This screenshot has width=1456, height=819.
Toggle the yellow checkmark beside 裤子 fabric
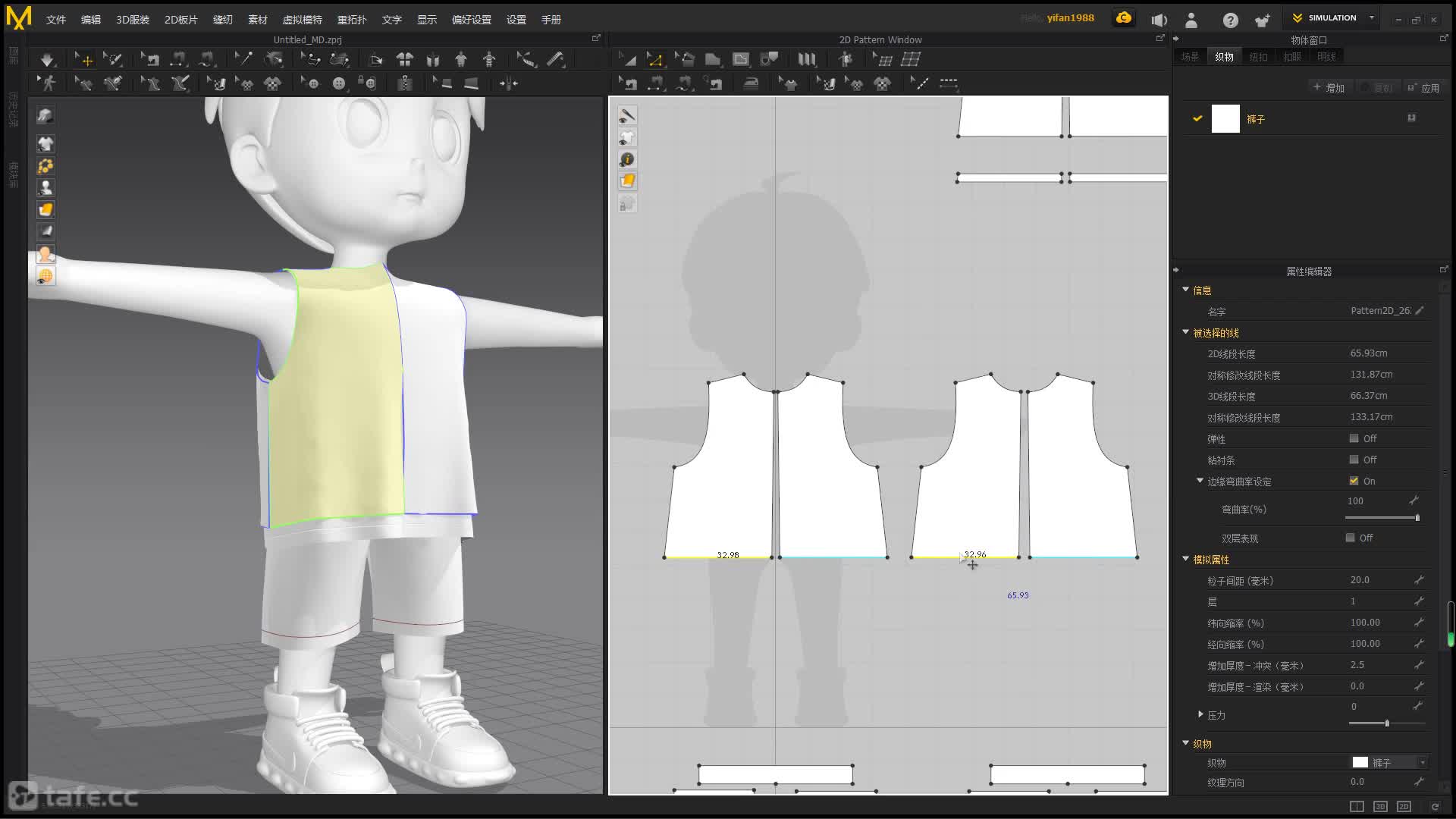[1197, 118]
